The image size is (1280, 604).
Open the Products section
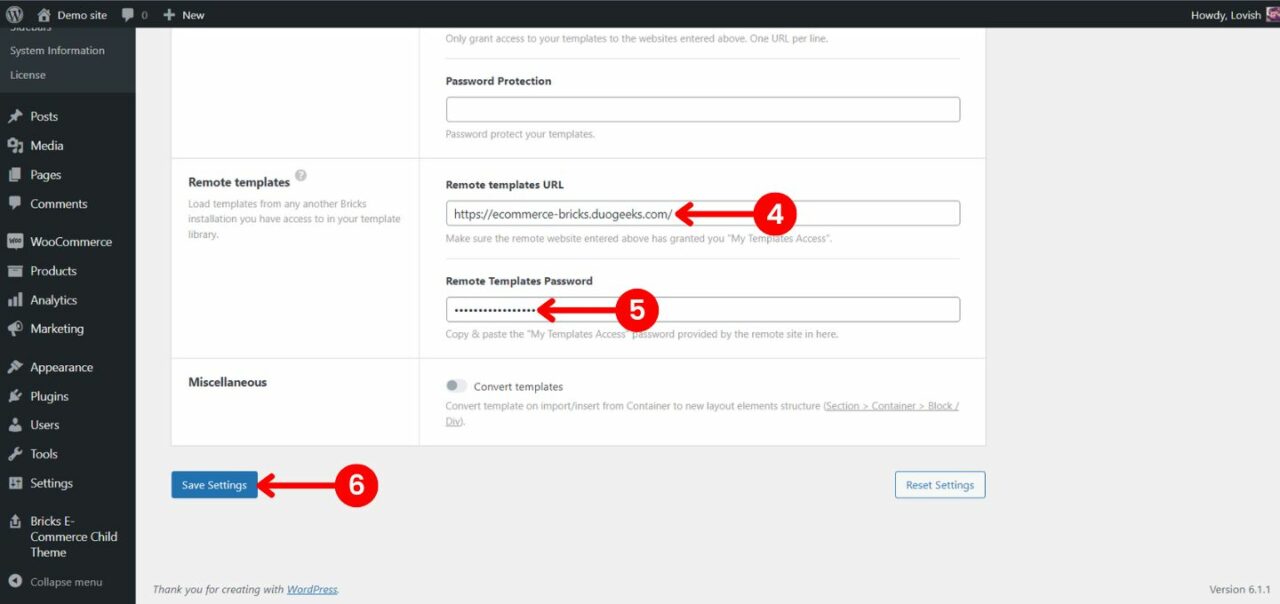pos(52,270)
